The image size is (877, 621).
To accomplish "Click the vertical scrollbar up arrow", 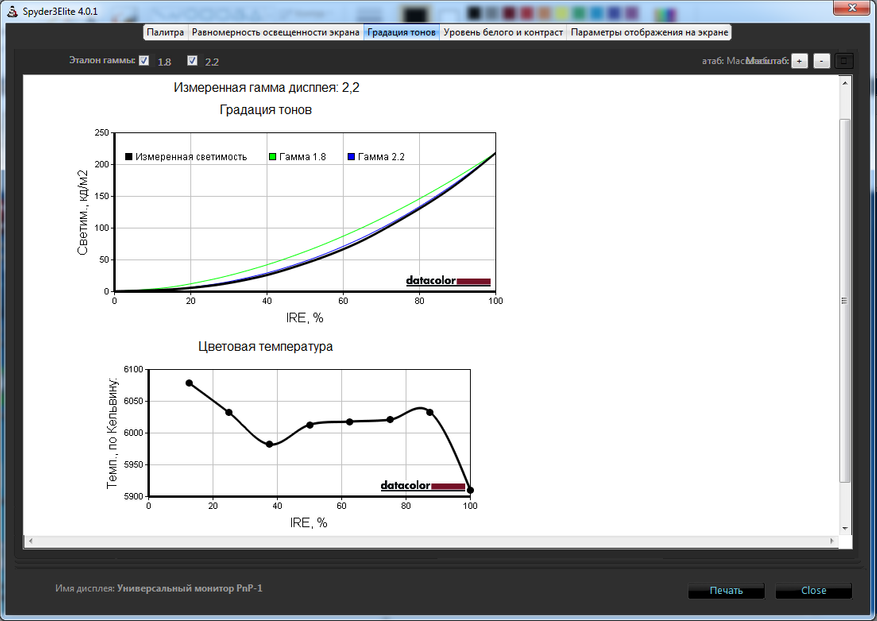I will click(845, 83).
